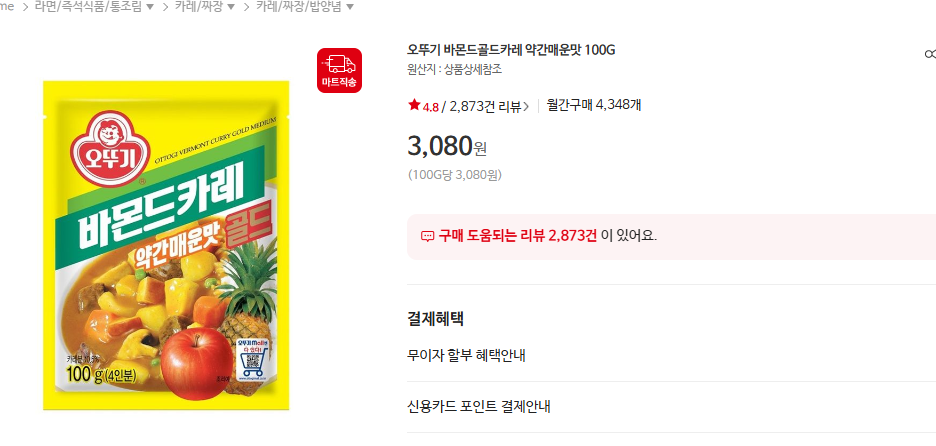Open 신용카드 포인트 결제안내
936x446 pixels.
click(479, 407)
